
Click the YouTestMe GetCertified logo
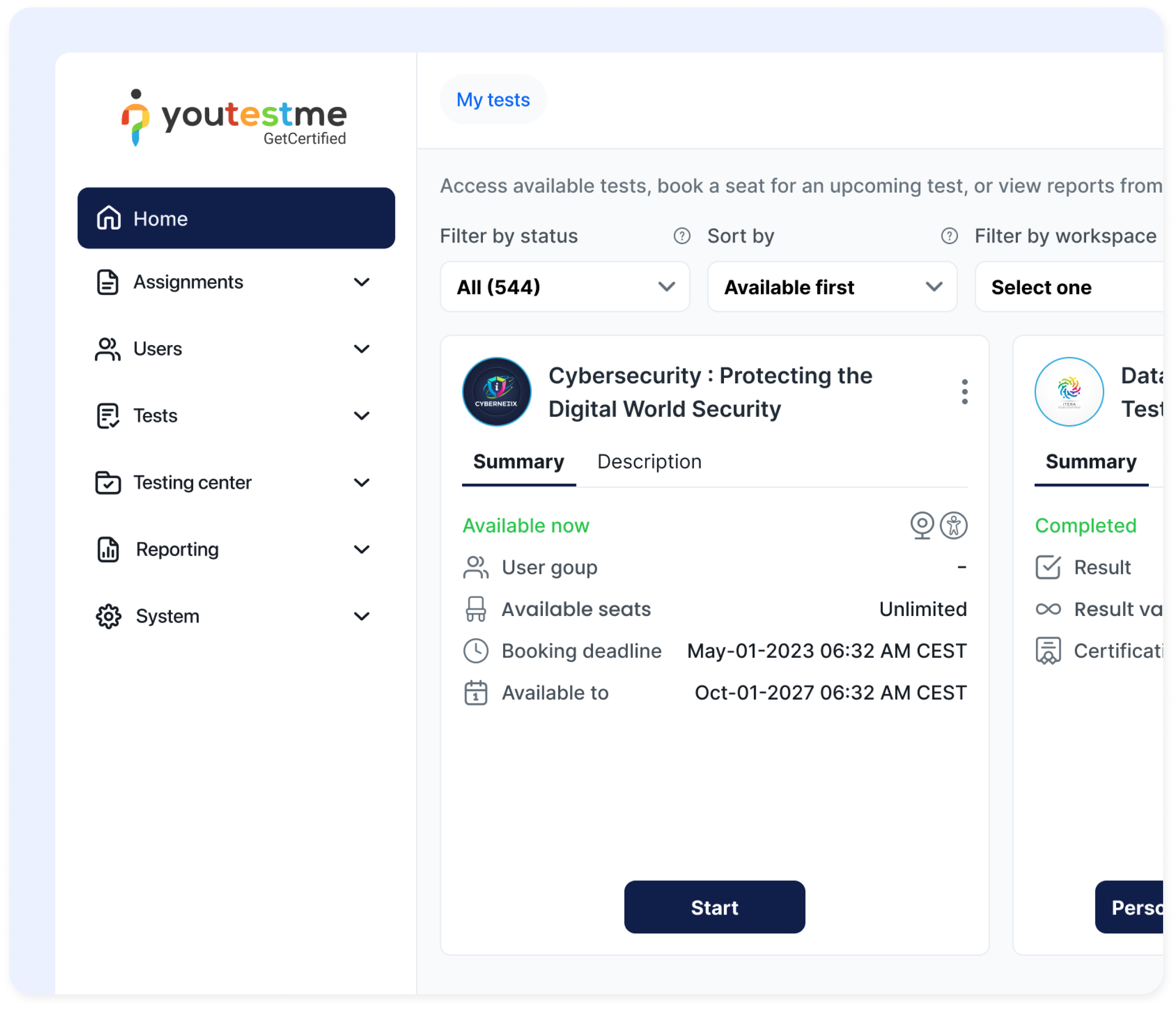point(233,118)
